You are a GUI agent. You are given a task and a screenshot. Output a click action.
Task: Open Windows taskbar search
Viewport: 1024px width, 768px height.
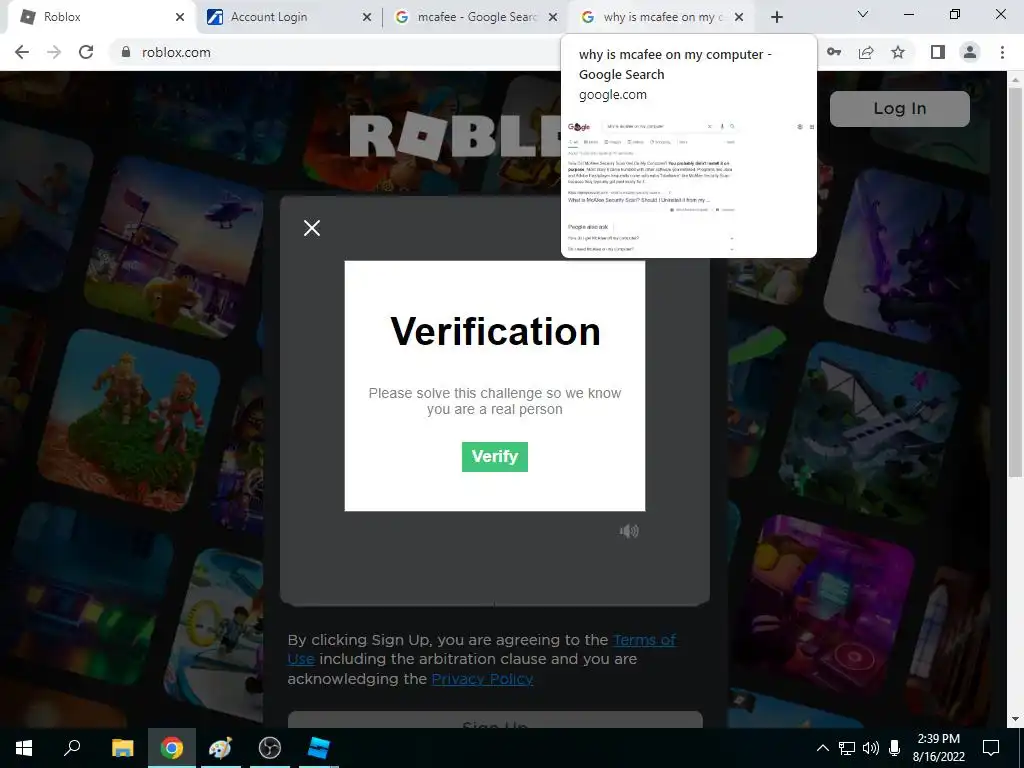(72, 748)
